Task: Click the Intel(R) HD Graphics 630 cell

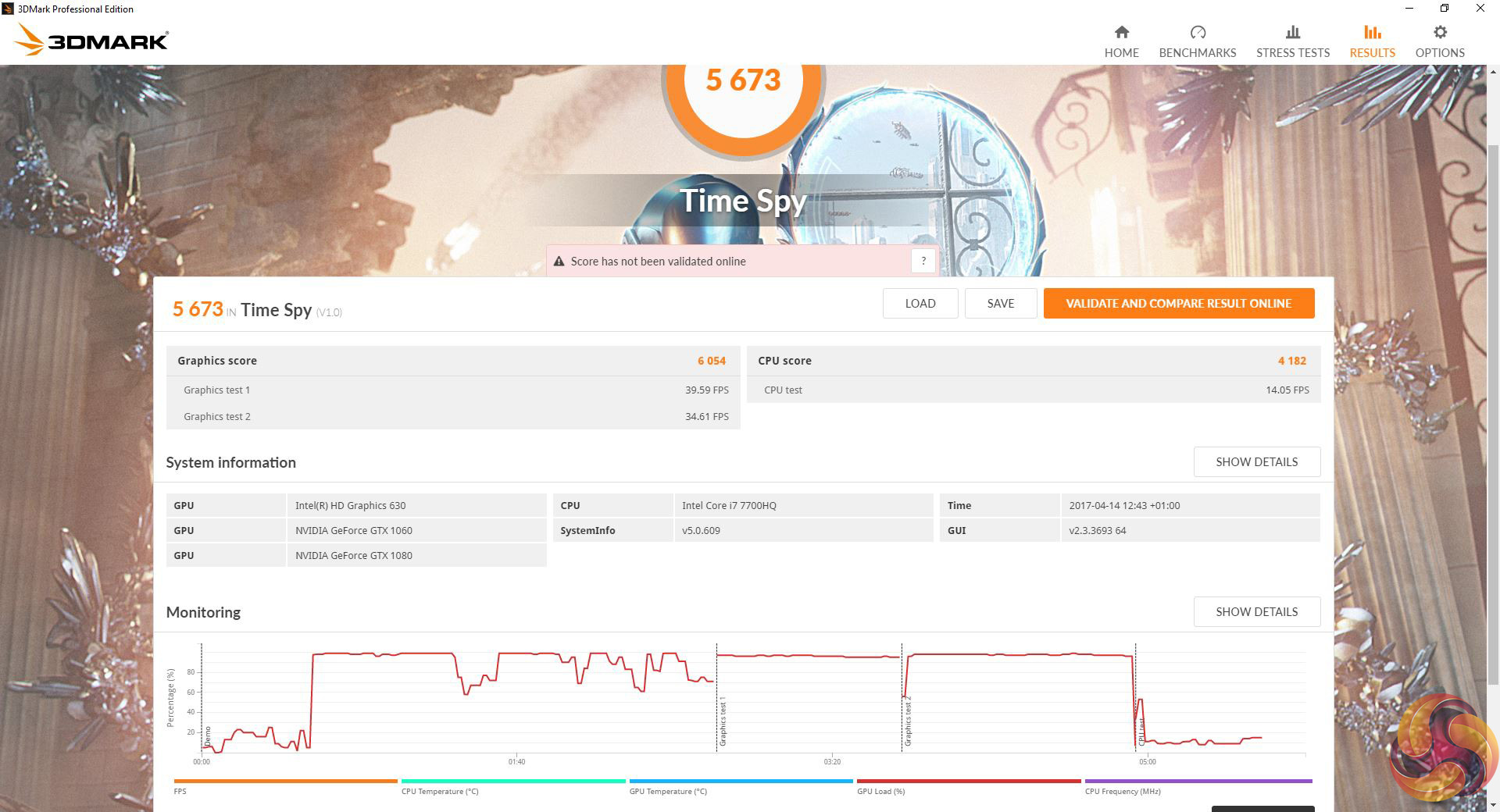Action: [x=416, y=505]
